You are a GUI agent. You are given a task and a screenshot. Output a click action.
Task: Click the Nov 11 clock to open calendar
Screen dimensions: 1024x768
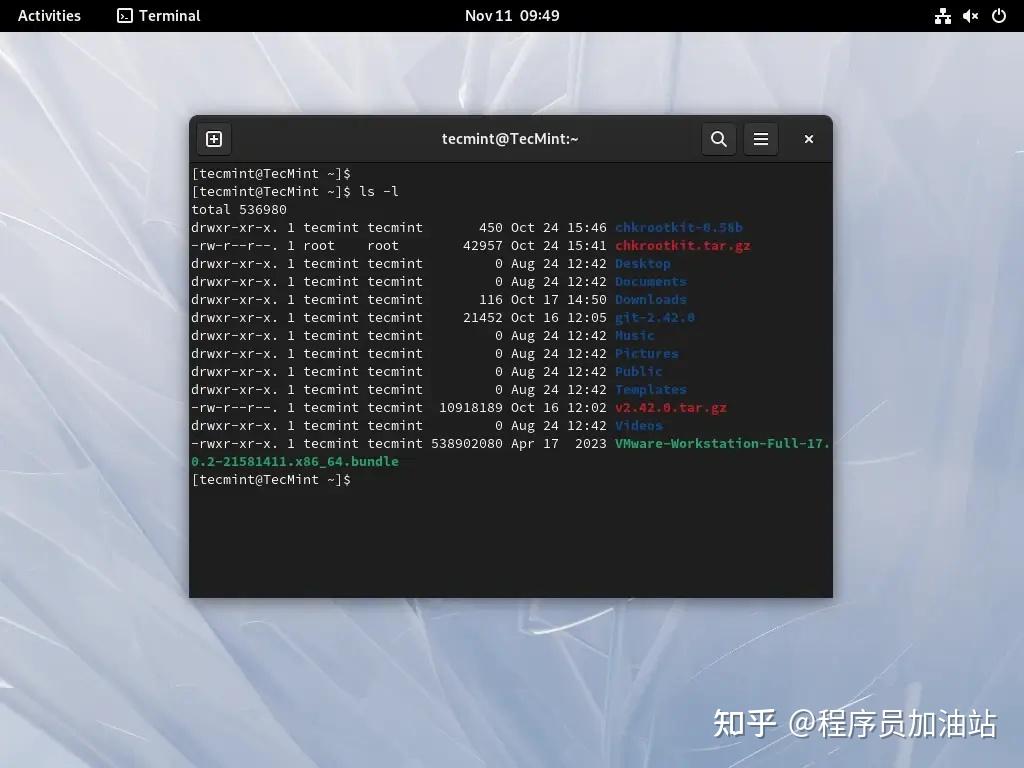pos(512,16)
